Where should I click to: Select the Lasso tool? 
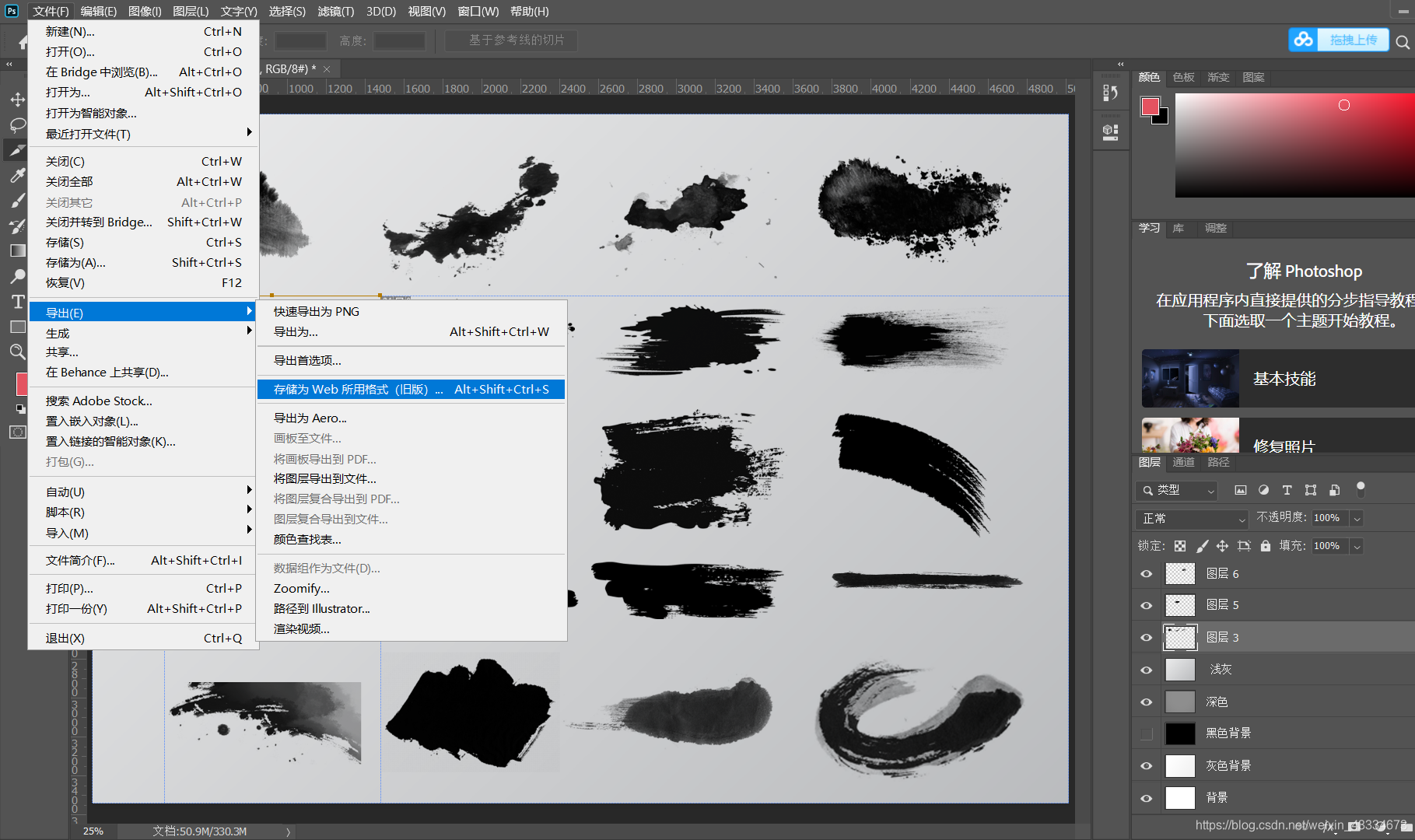tap(17, 124)
